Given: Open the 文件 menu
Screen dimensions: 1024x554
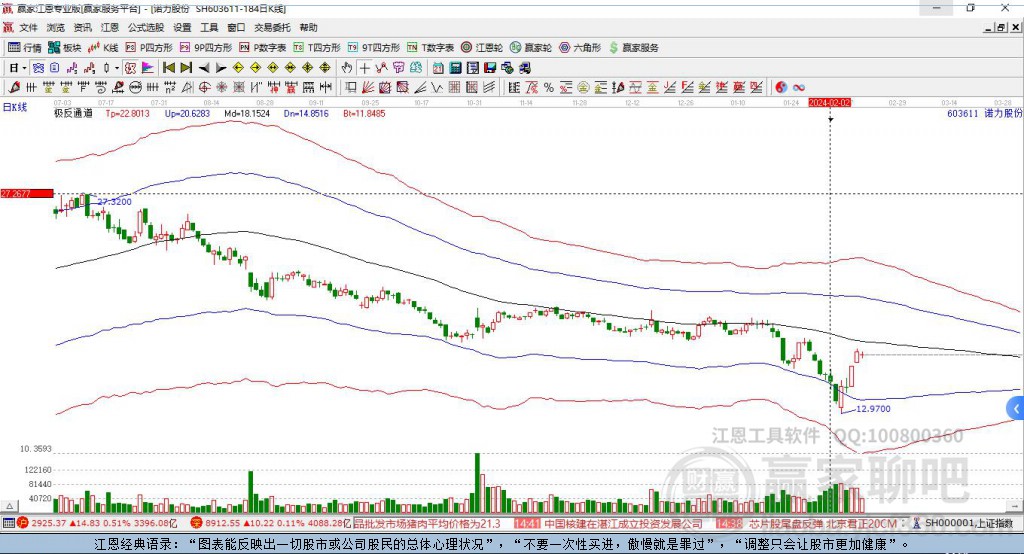Looking at the screenshot, I should coord(28,27).
